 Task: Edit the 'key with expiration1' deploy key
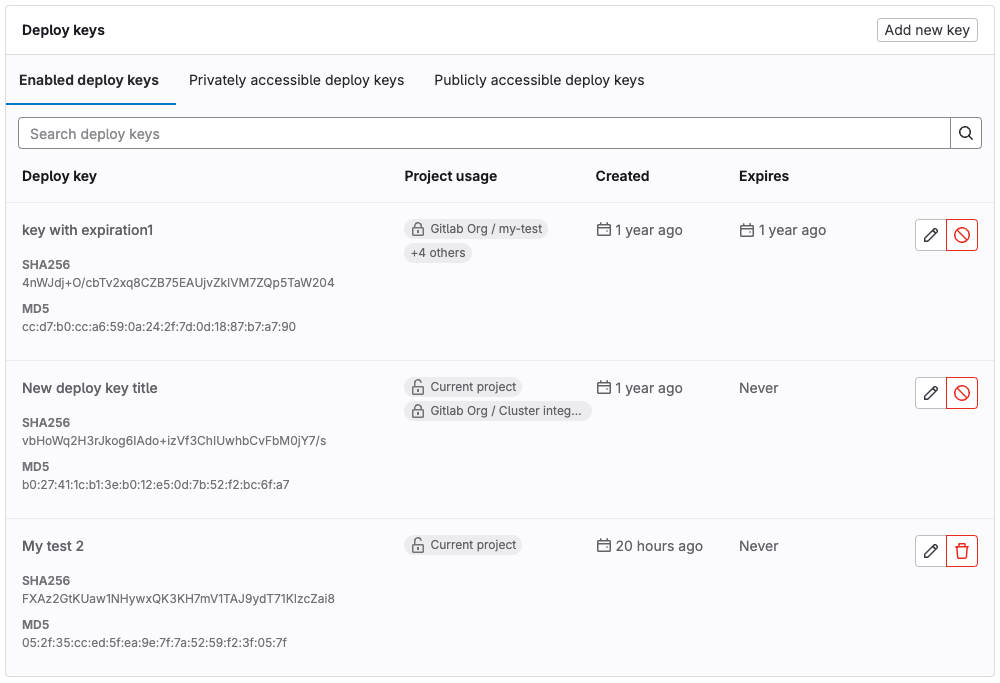tap(930, 235)
